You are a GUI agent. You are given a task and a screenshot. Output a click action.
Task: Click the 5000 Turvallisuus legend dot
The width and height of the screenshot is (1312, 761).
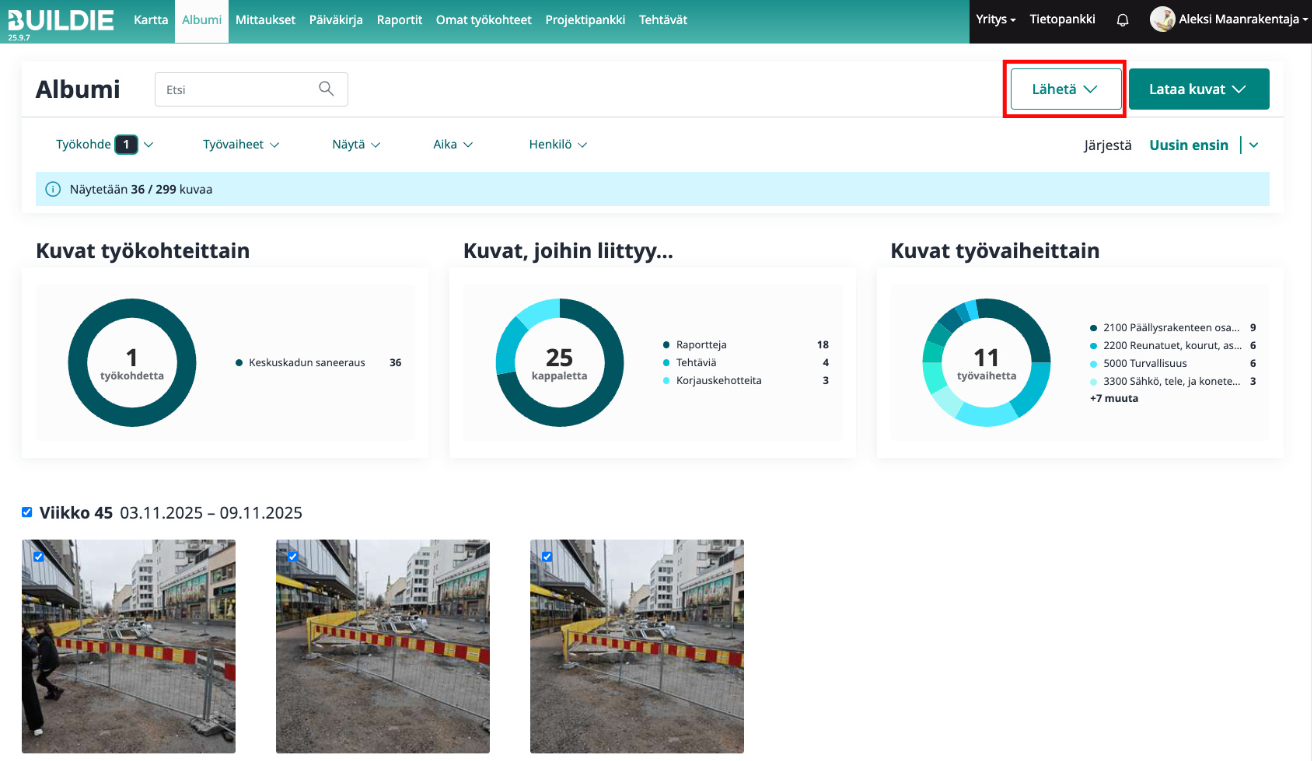[x=1093, y=364]
